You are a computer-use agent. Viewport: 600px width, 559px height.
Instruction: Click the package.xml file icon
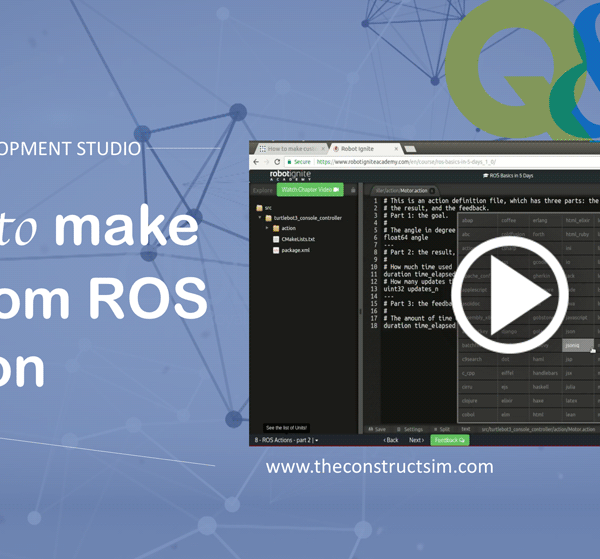click(276, 250)
